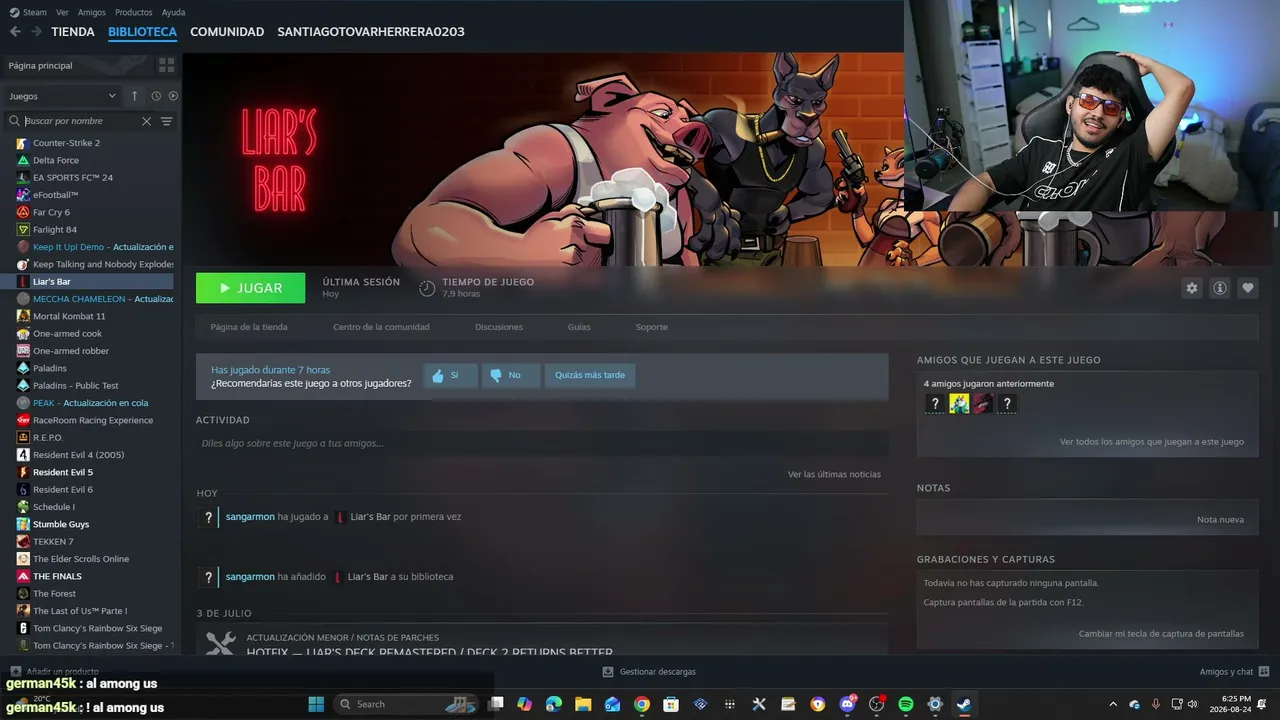Add a product with the plus icon
Viewport: 1280px width, 720px height.
15,672
